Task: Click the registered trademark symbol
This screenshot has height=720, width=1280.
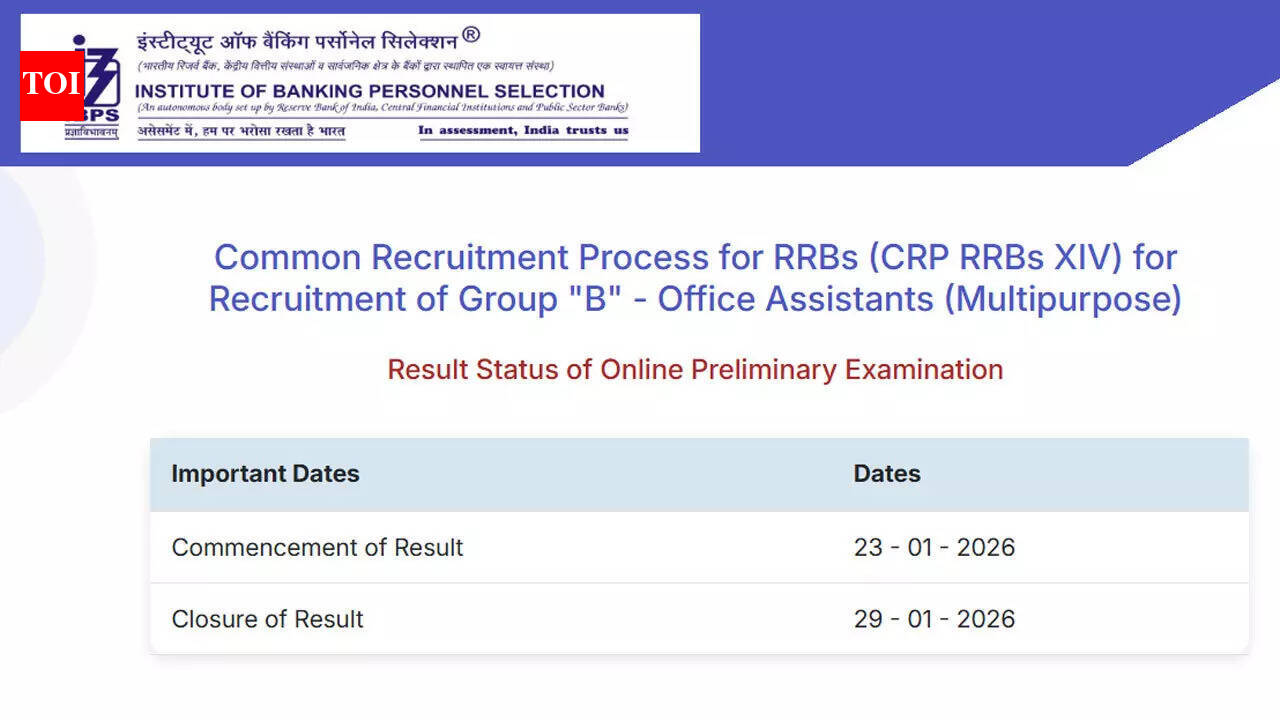Action: point(471,36)
